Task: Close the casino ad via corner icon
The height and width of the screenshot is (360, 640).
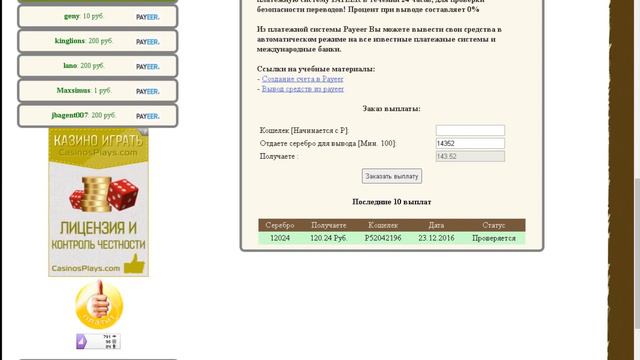Action: tap(143, 131)
